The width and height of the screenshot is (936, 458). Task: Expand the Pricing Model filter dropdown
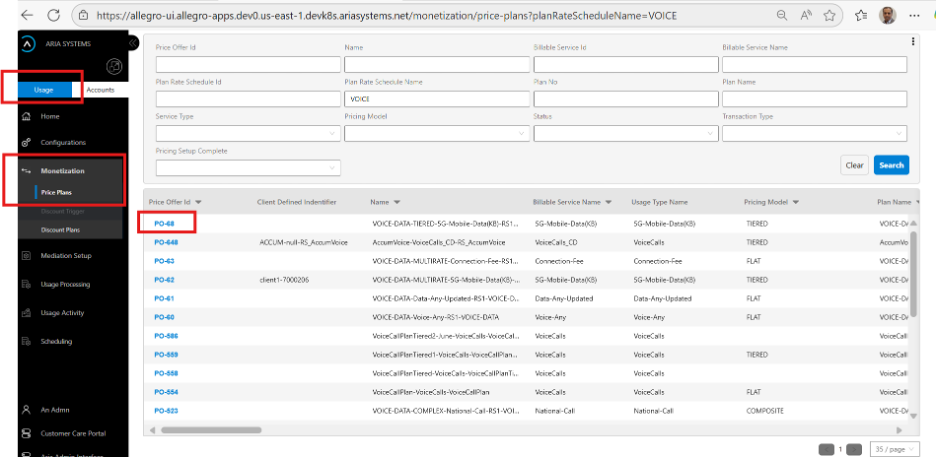pos(436,132)
